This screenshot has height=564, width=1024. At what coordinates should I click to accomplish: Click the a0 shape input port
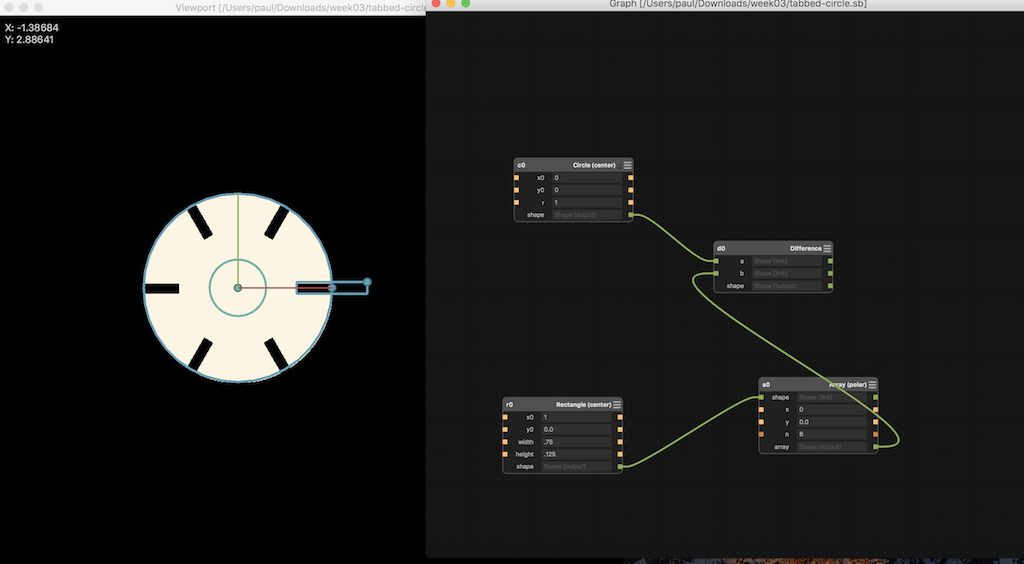[761, 397]
